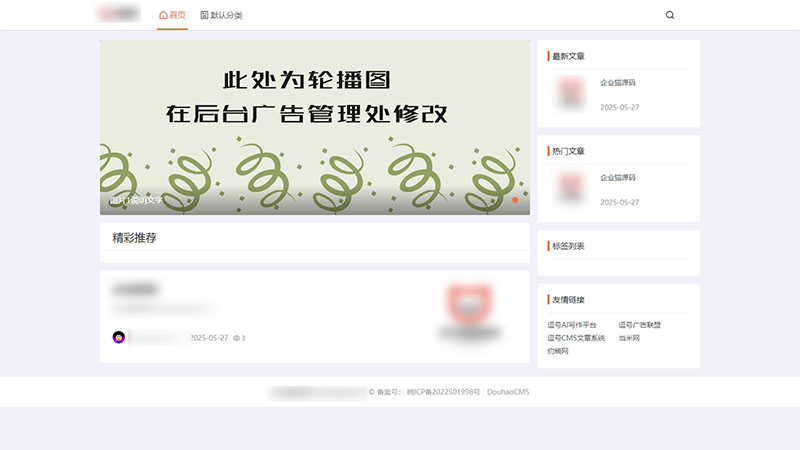Visit the 逗号CMS文章系统 friend link
Image resolution: width=800 pixels, height=450 pixels.
click(x=576, y=338)
